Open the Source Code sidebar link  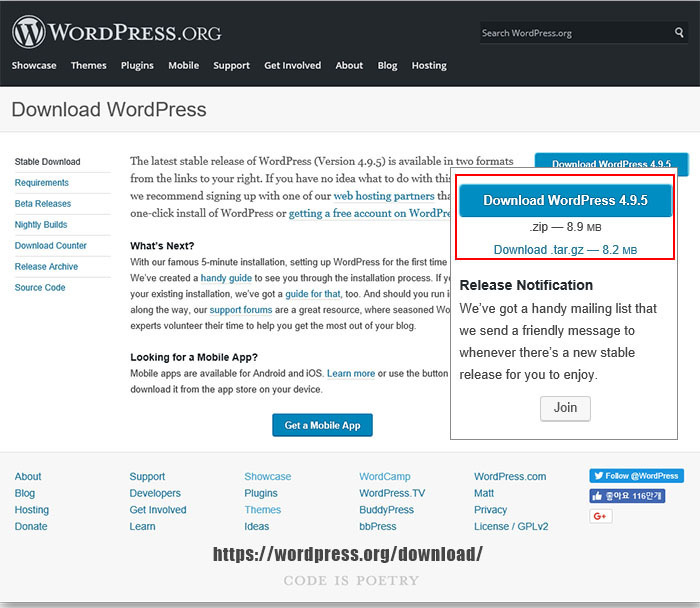(x=40, y=287)
